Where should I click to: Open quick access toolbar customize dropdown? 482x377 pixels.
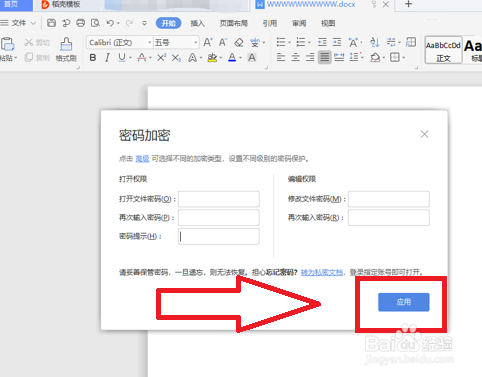(x=144, y=23)
